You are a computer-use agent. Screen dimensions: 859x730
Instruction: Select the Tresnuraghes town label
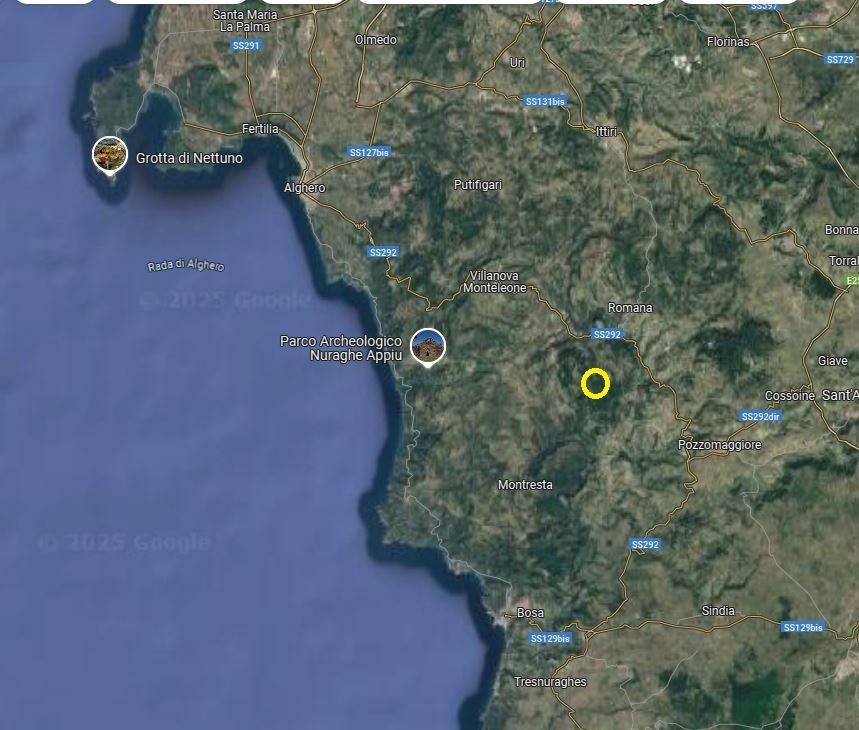[550, 682]
